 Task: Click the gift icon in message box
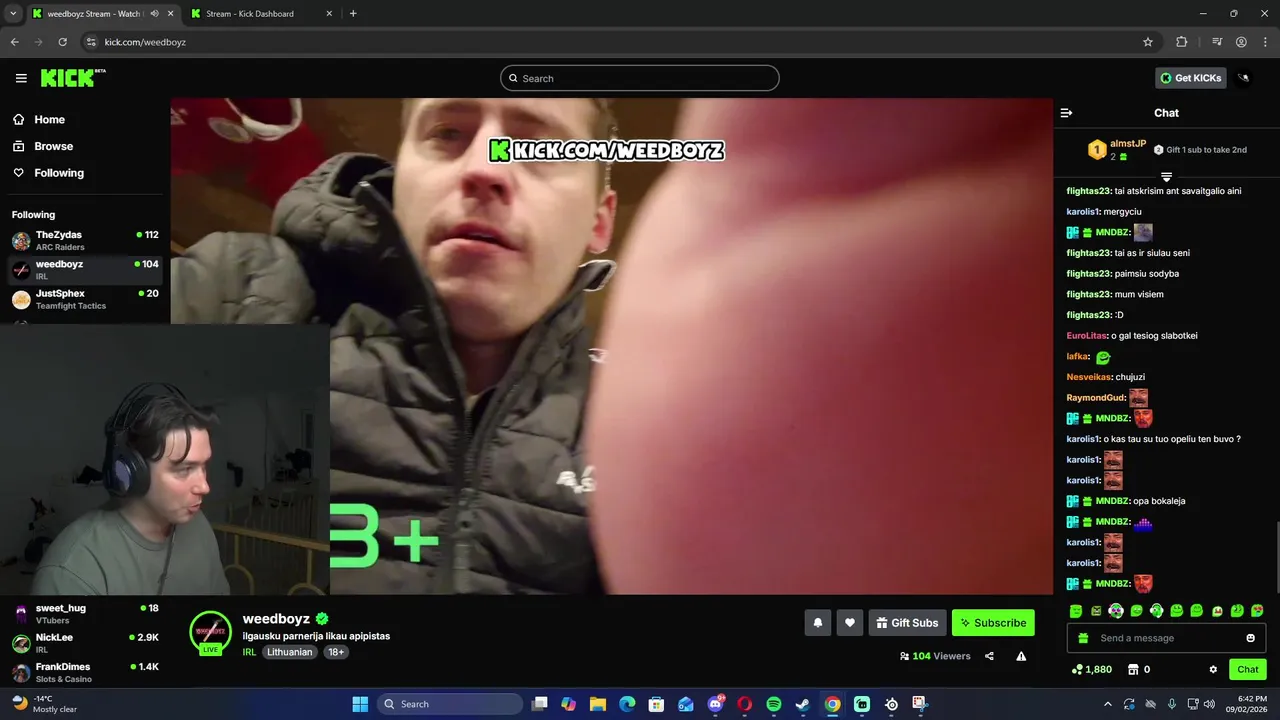pos(1083,638)
